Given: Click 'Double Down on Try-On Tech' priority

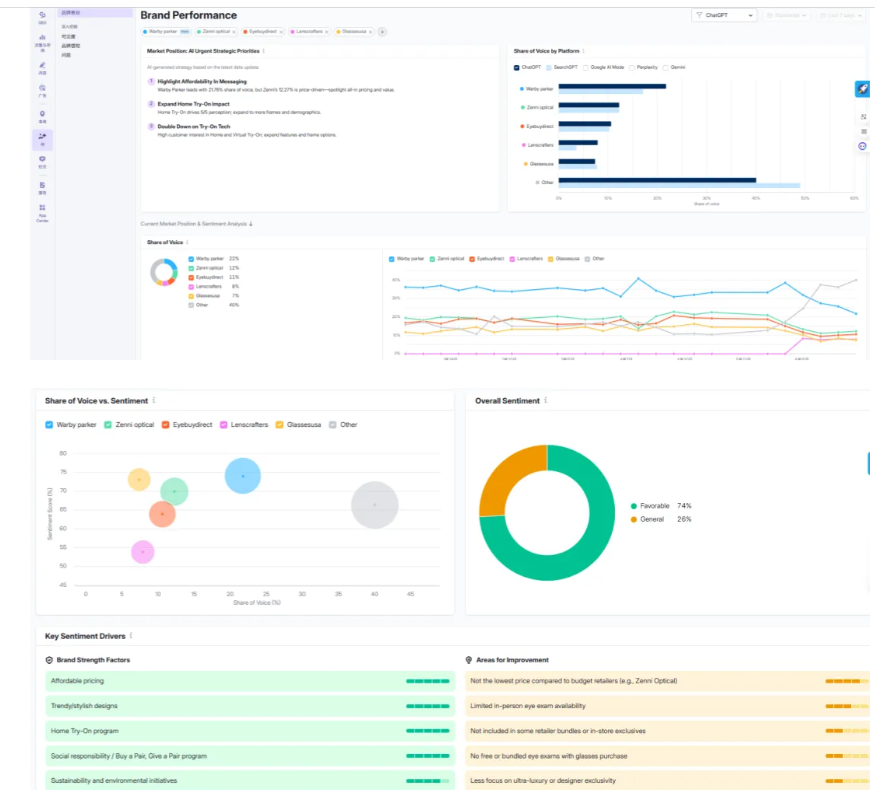Looking at the screenshot, I should click(x=194, y=127).
